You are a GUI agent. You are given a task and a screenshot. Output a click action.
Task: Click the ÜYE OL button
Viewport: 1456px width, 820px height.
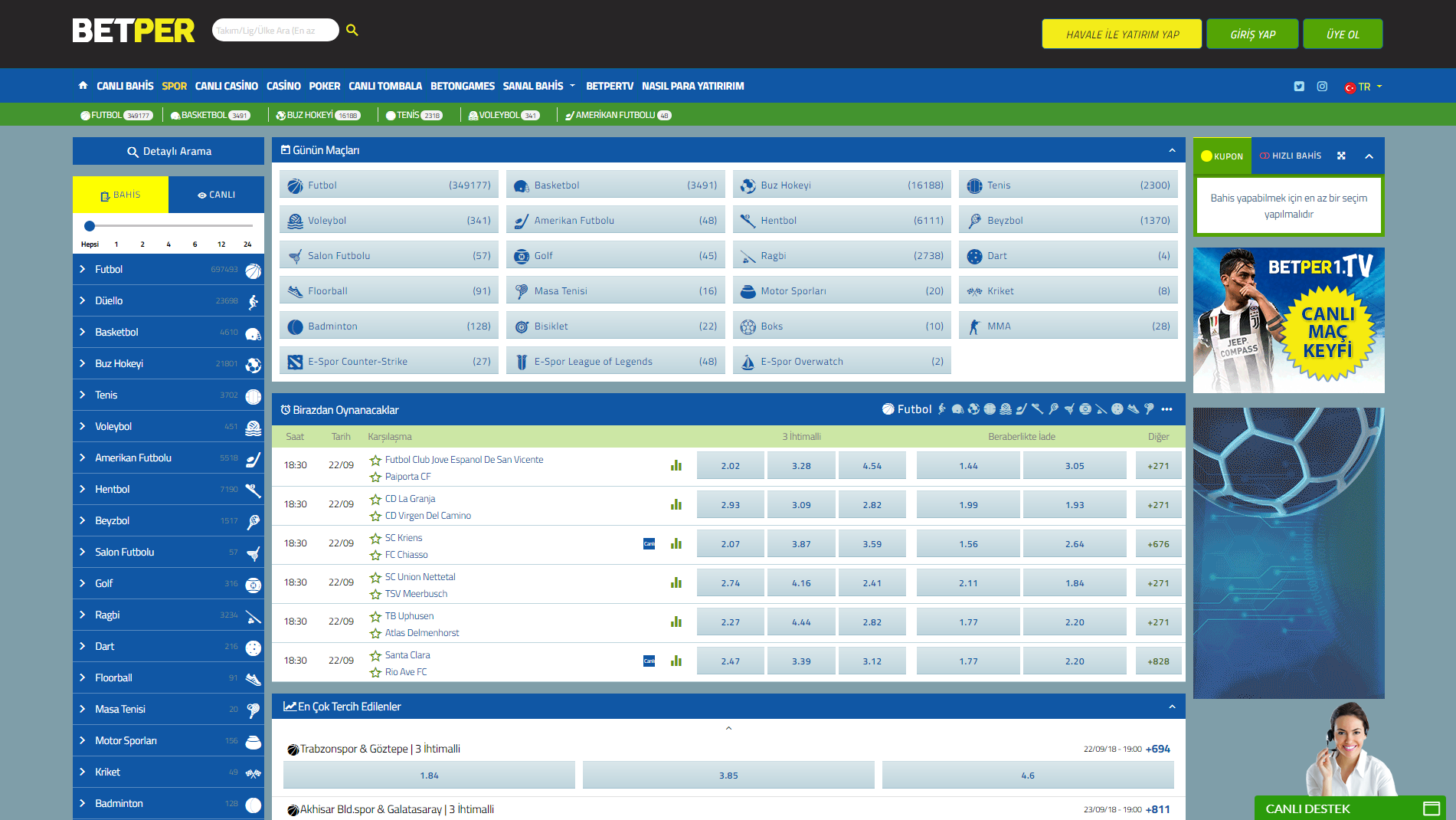1342,34
